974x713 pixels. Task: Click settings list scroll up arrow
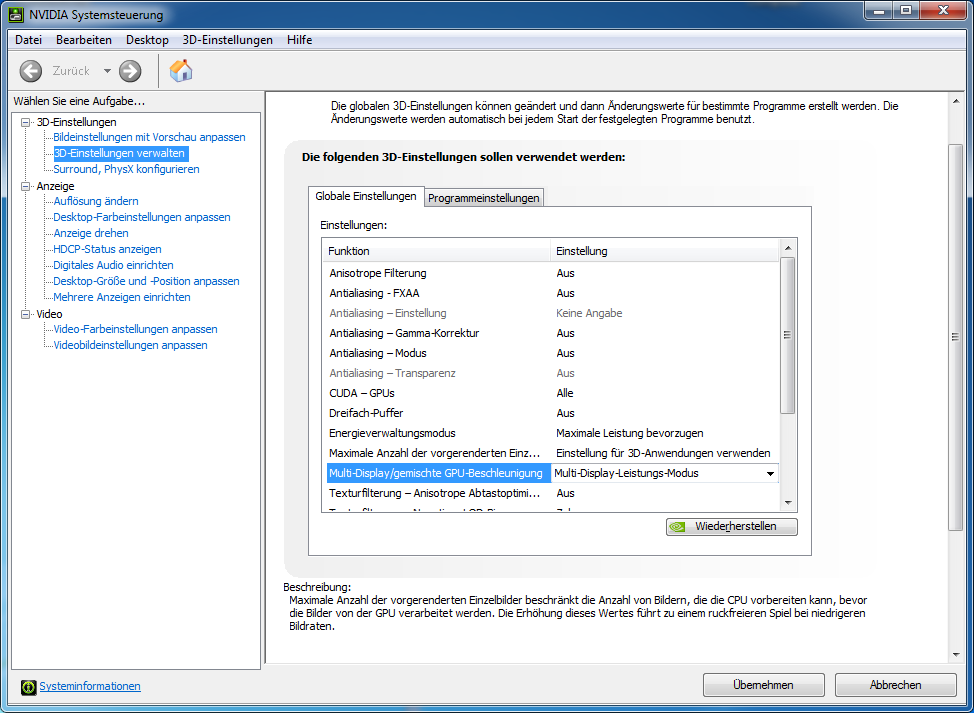(788, 248)
